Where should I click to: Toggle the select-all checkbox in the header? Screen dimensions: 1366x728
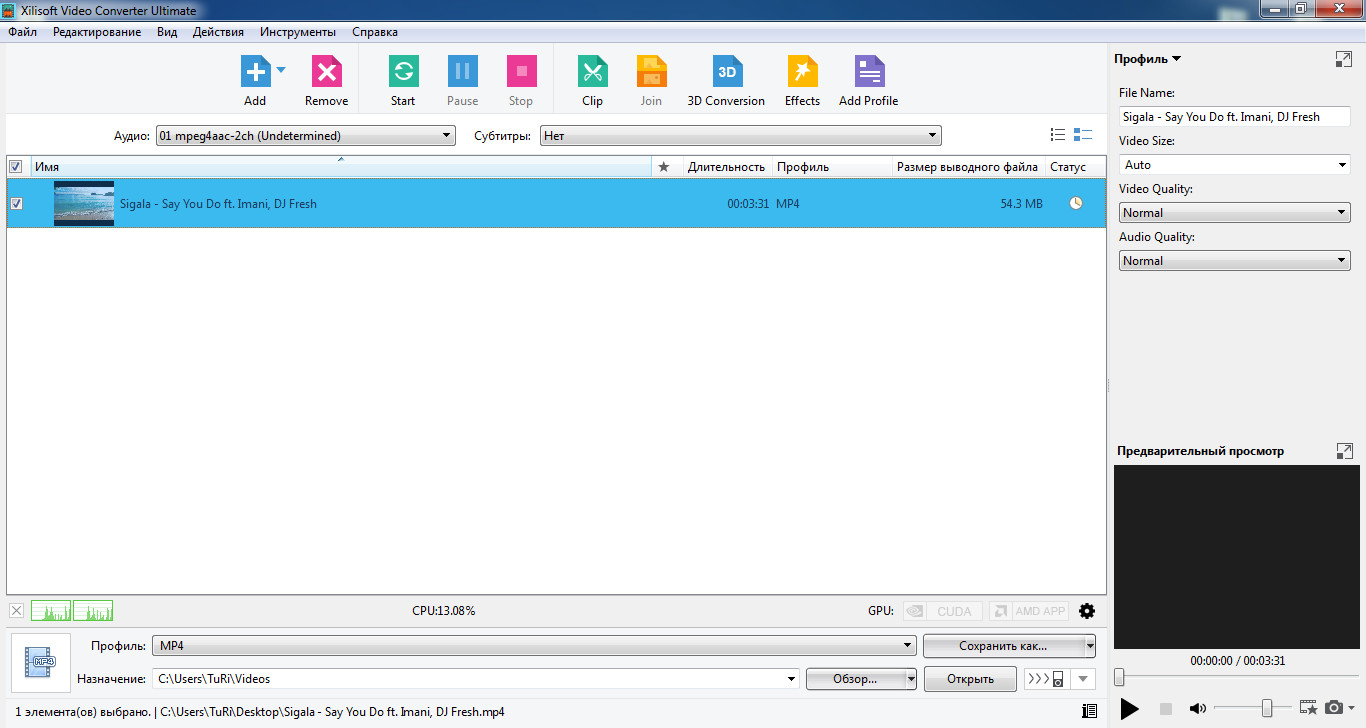point(16,167)
